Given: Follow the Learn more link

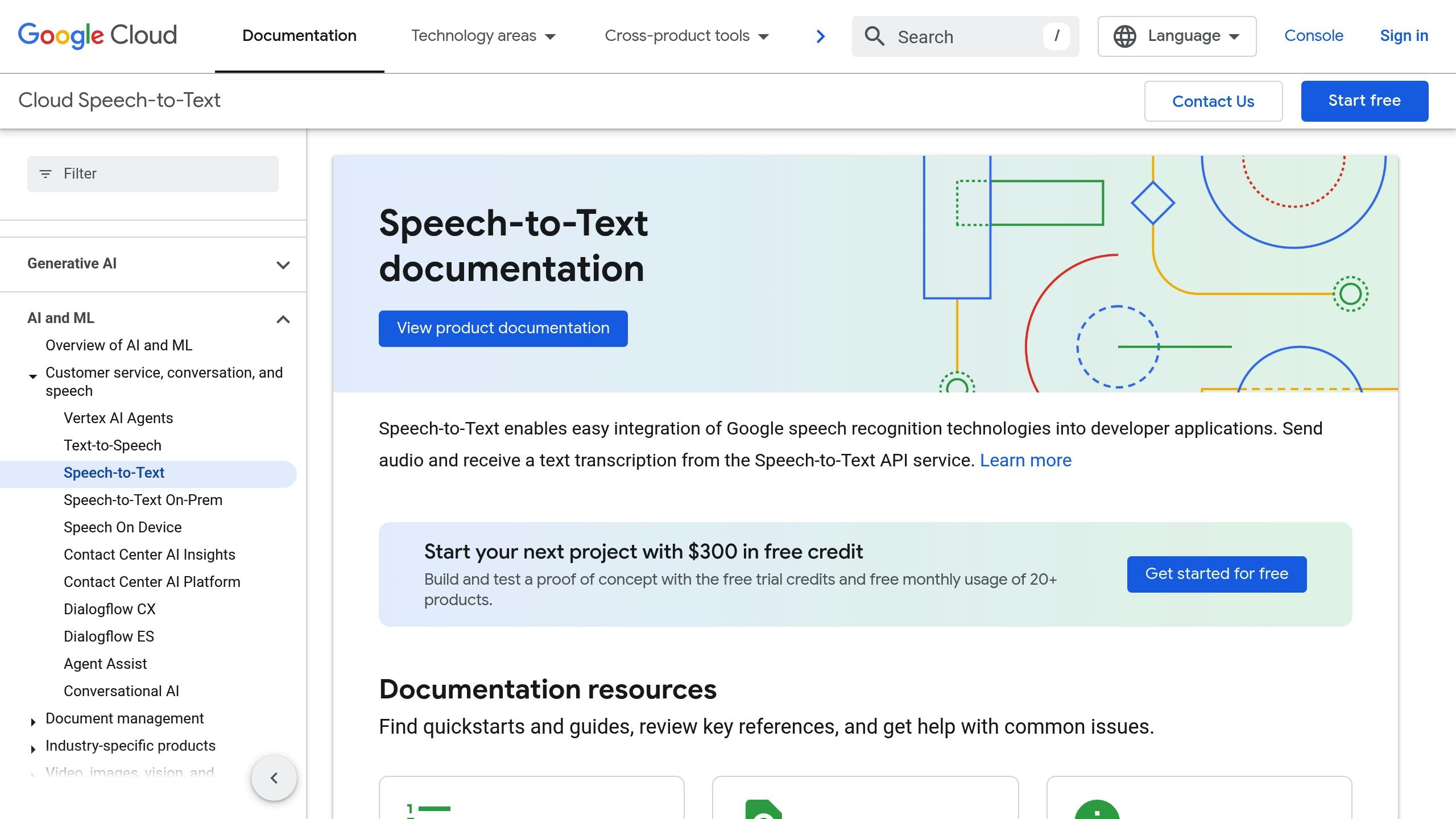Looking at the screenshot, I should coord(1025,460).
